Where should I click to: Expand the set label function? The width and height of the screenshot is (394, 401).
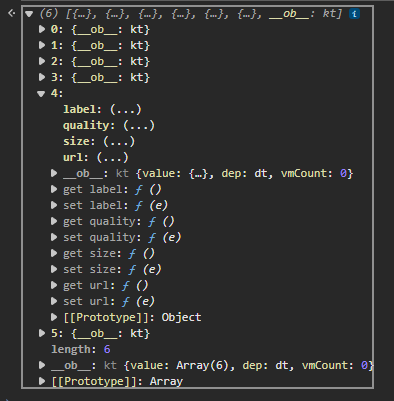click(54, 205)
